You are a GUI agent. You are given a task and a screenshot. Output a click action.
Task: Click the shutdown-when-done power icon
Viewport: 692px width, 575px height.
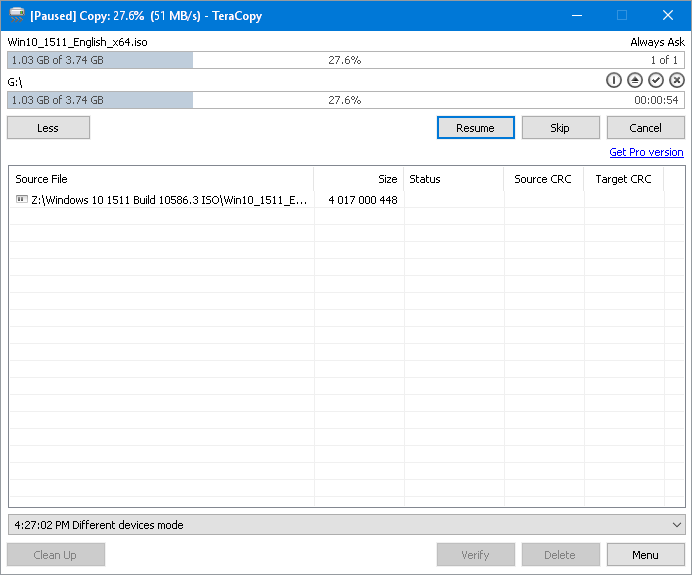point(613,80)
